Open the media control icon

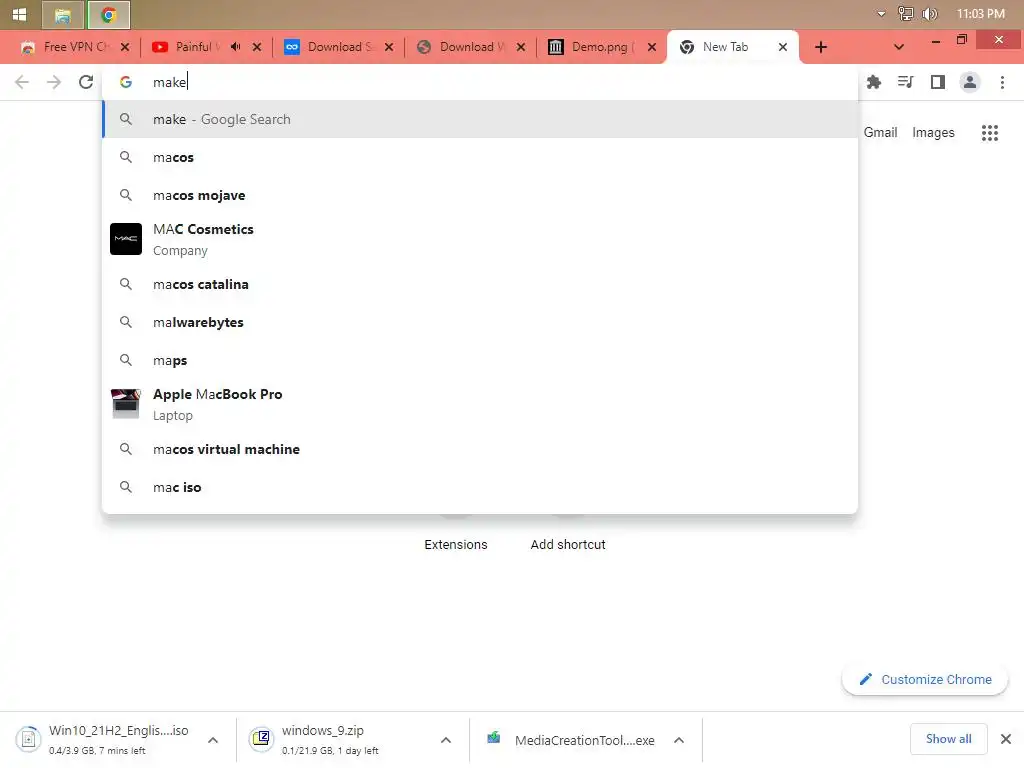(x=906, y=82)
